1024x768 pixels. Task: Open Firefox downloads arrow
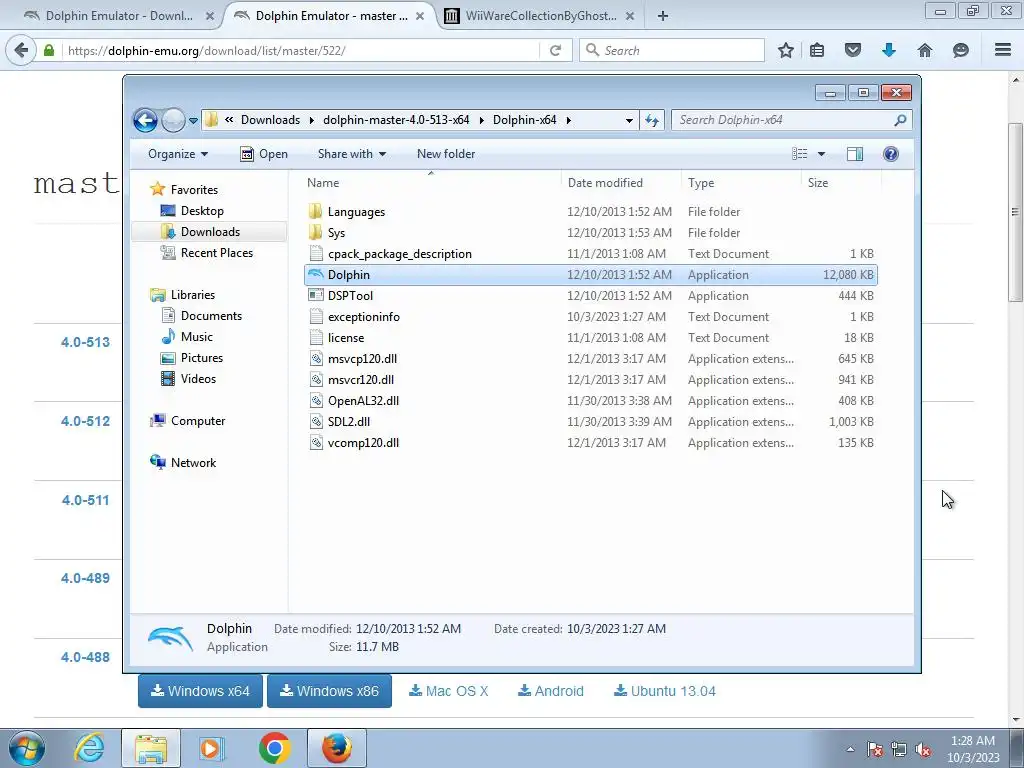(x=889, y=50)
